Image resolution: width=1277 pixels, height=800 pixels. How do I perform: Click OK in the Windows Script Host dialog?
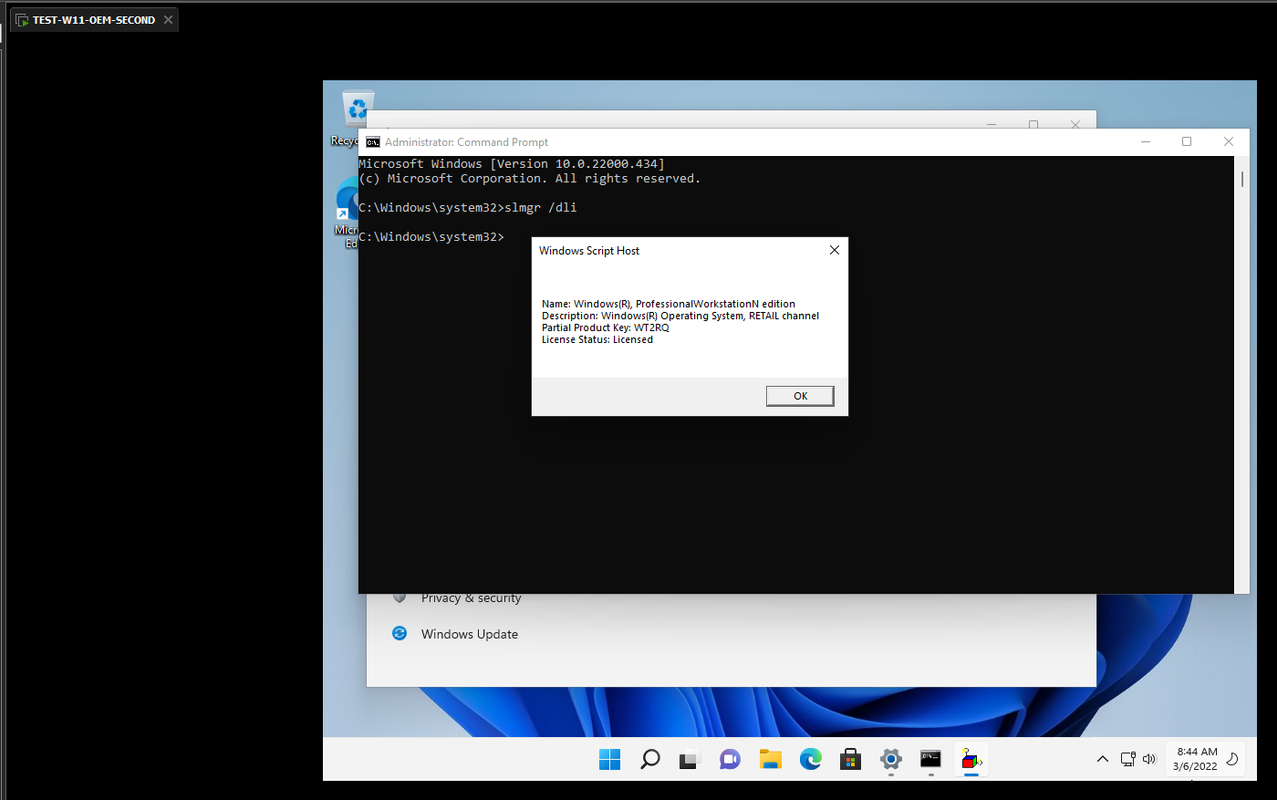[x=800, y=396]
